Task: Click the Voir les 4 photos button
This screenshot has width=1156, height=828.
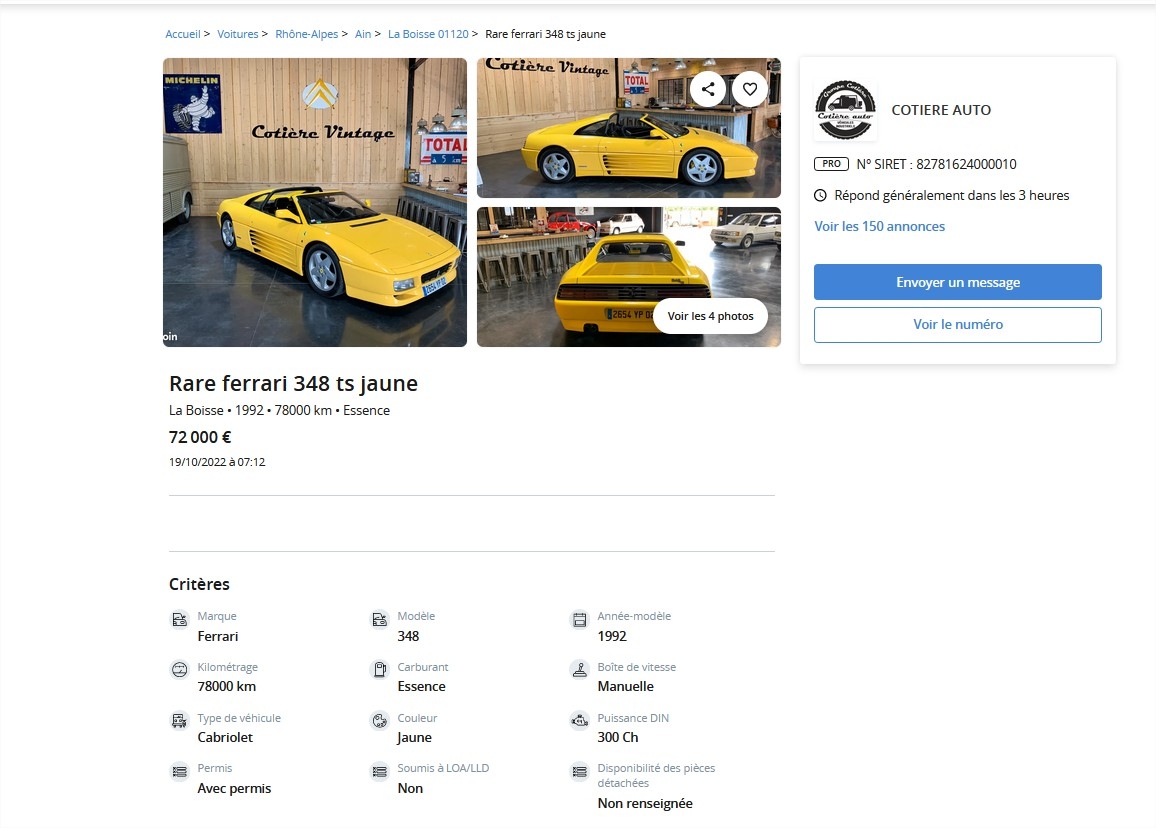Action: tap(710, 316)
